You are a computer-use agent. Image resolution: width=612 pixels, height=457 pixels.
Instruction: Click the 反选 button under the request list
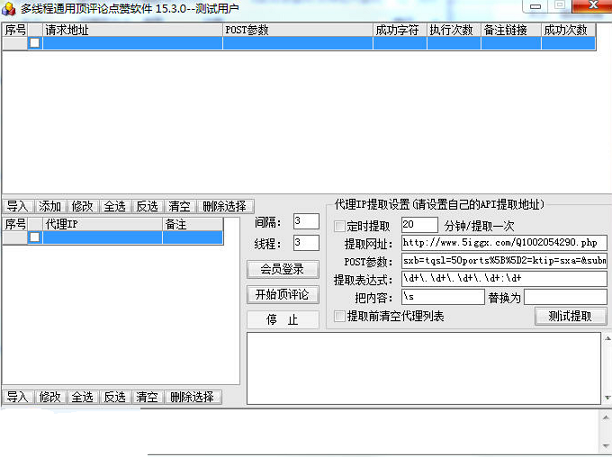[148, 206]
